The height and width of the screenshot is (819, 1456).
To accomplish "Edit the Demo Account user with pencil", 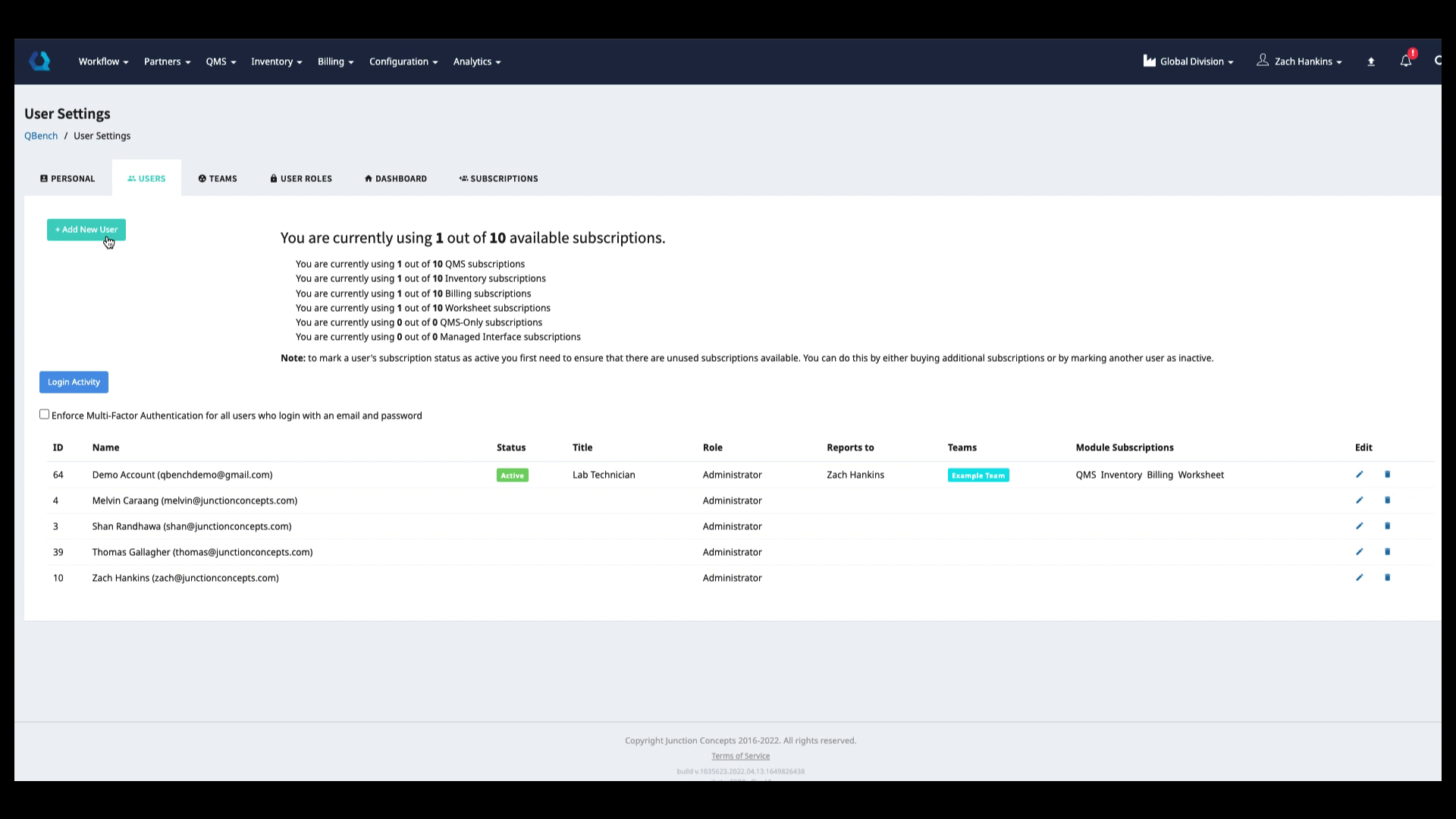I will (x=1359, y=475).
